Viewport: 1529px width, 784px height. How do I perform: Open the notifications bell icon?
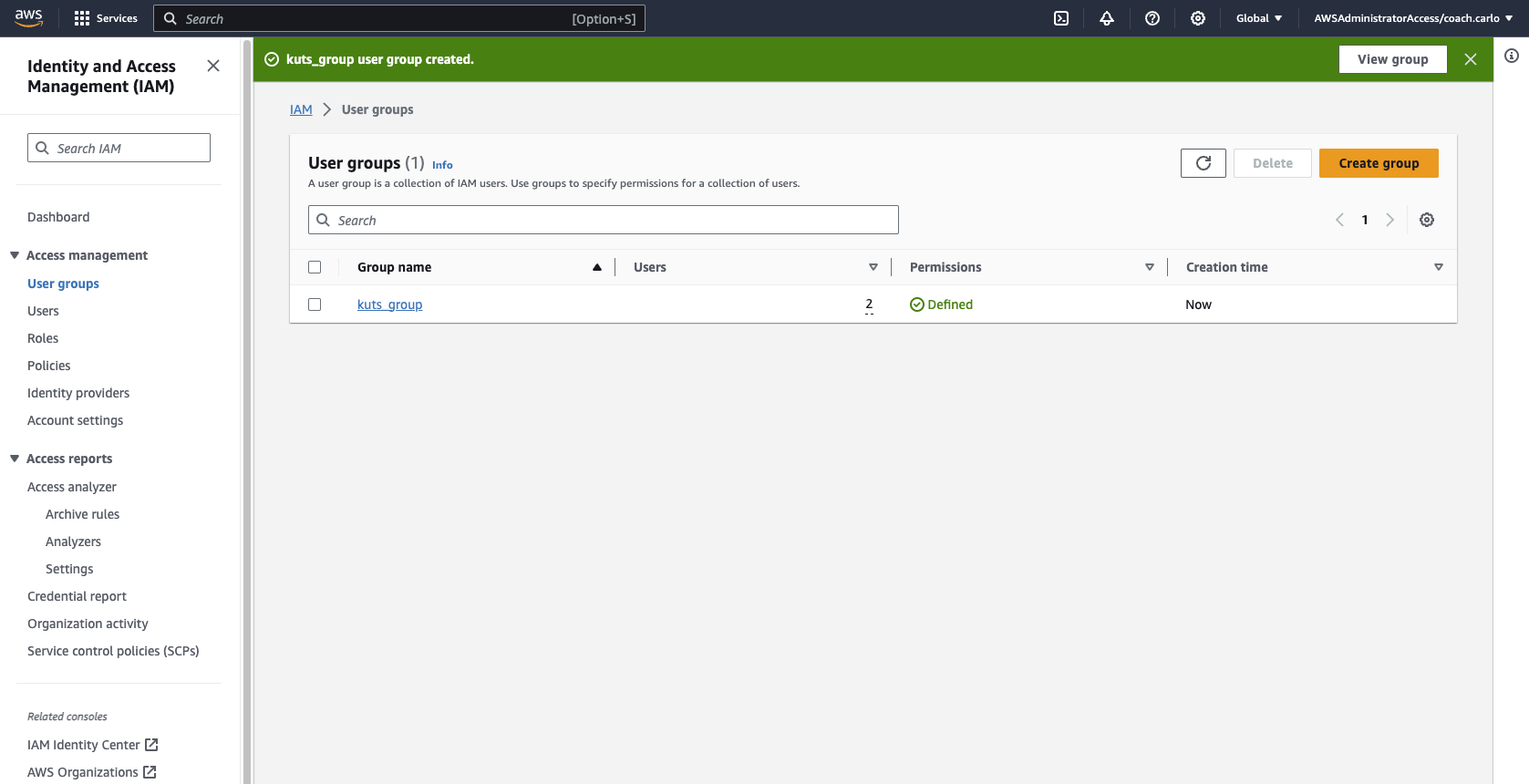(1107, 18)
